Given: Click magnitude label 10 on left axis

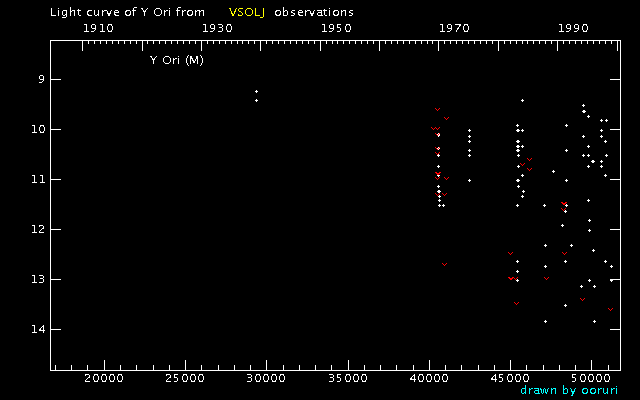Looking at the screenshot, I should (38, 129).
